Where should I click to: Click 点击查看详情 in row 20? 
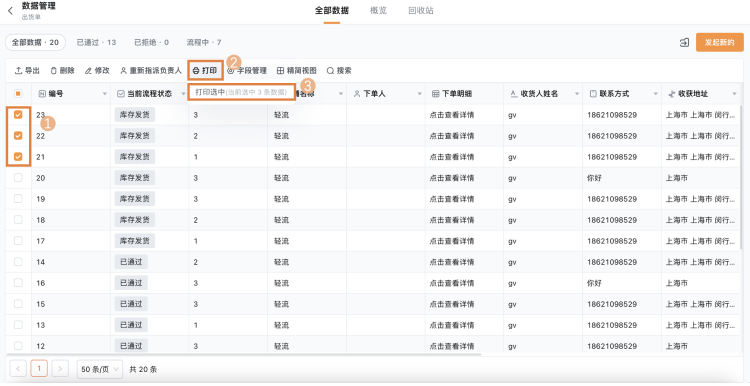(452, 178)
